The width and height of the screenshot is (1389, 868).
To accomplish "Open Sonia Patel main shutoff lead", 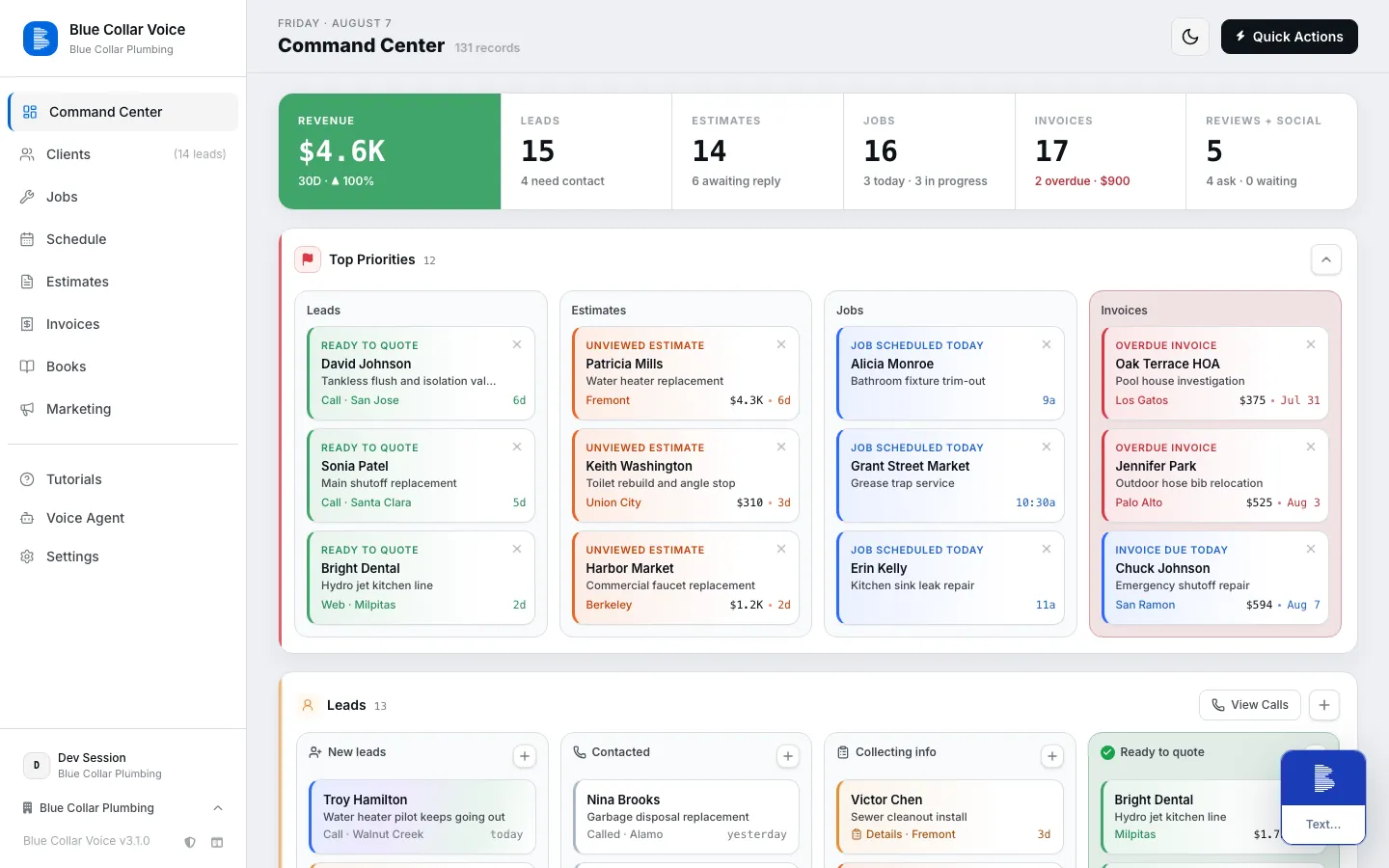I will 421,475.
